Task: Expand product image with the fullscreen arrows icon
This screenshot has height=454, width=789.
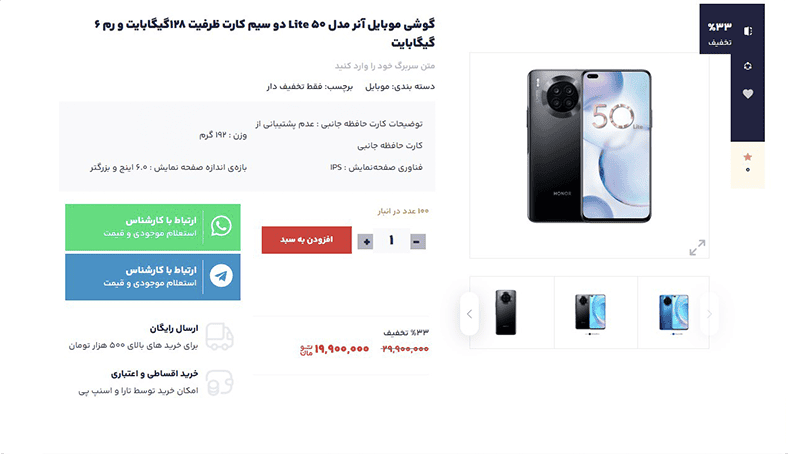Action: pyautogui.click(x=697, y=247)
